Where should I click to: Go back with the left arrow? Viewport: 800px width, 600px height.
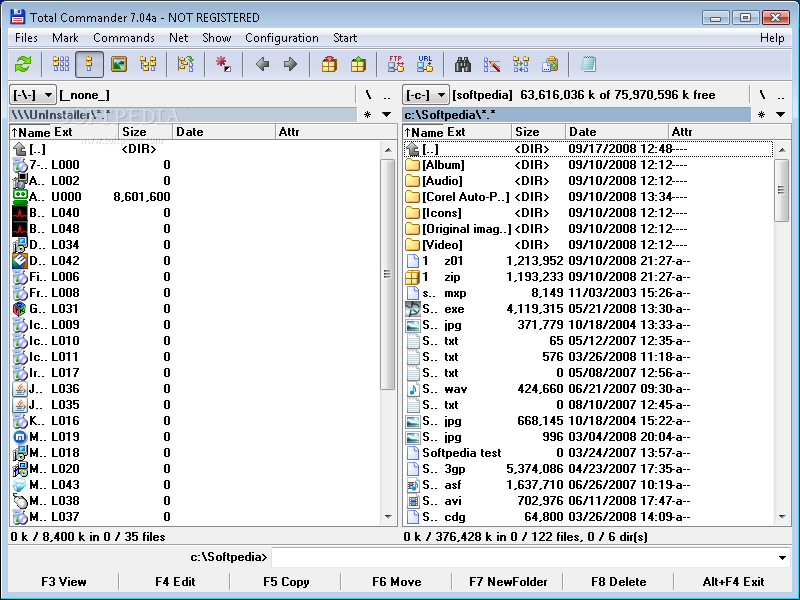262,64
